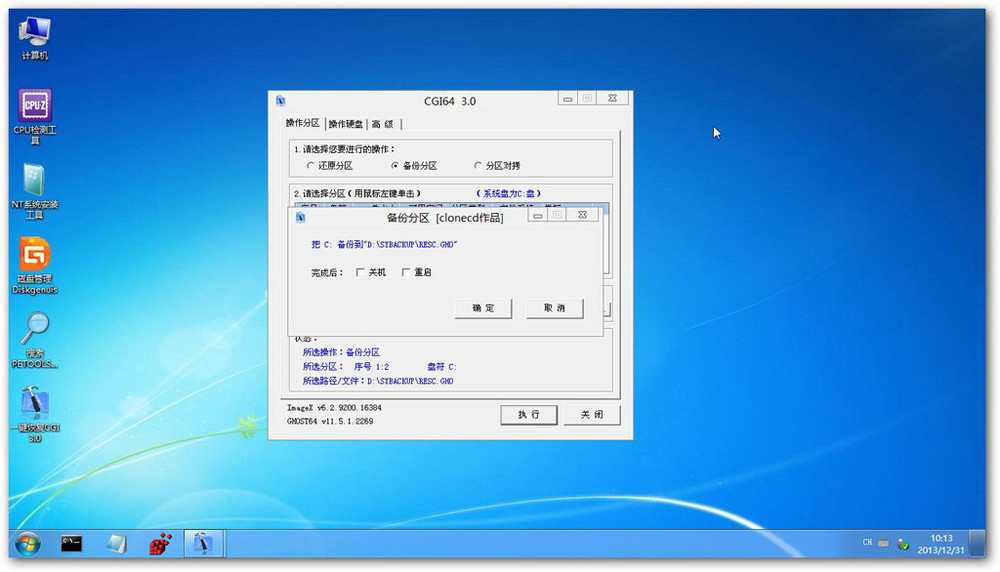This screenshot has width=1000, height=572.
Task: Click the 所选操作：备份分区 status line
Action: [341, 352]
